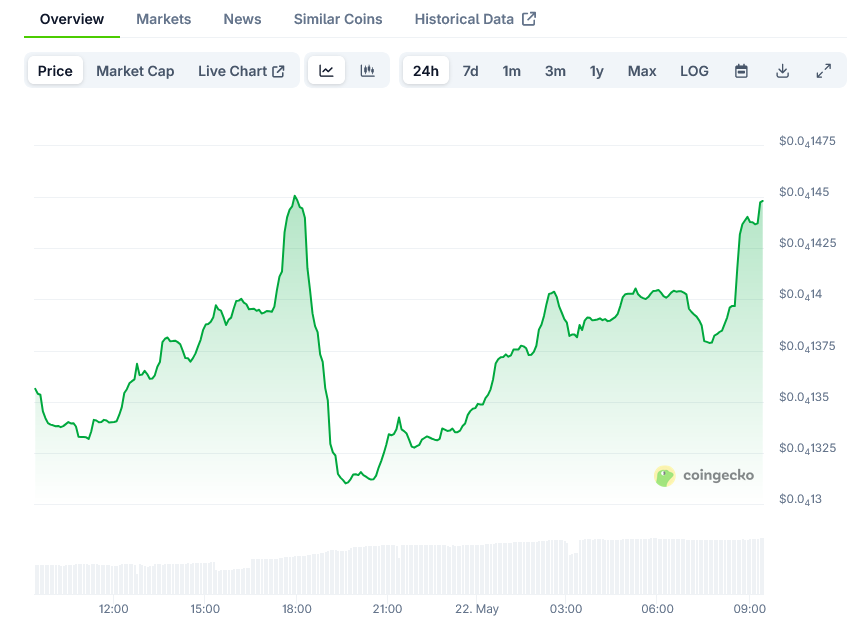Open Live Chart in new window
The image size is (847, 627).
[x=241, y=71]
